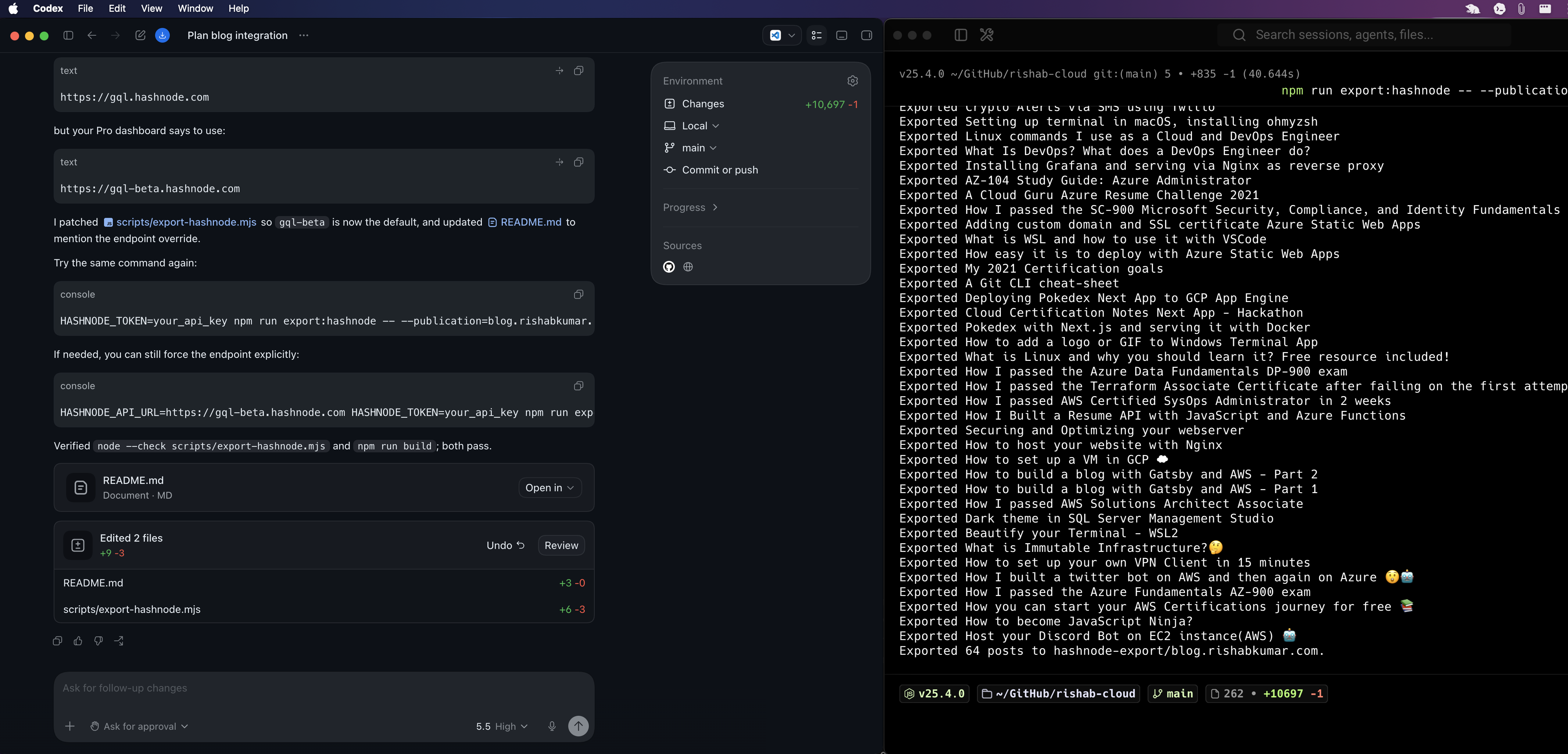The image size is (1568, 754).
Task: Click the 262 changed files status badge
Action: (x=1267, y=694)
